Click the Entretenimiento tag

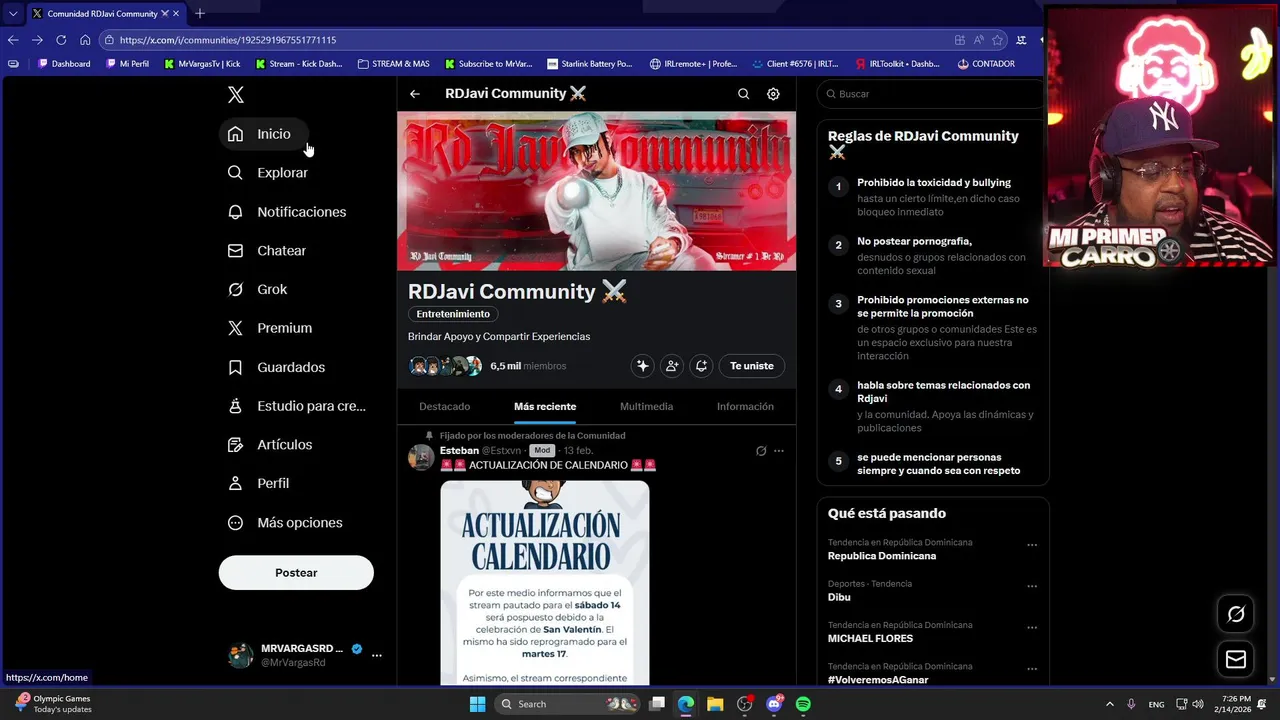(453, 314)
